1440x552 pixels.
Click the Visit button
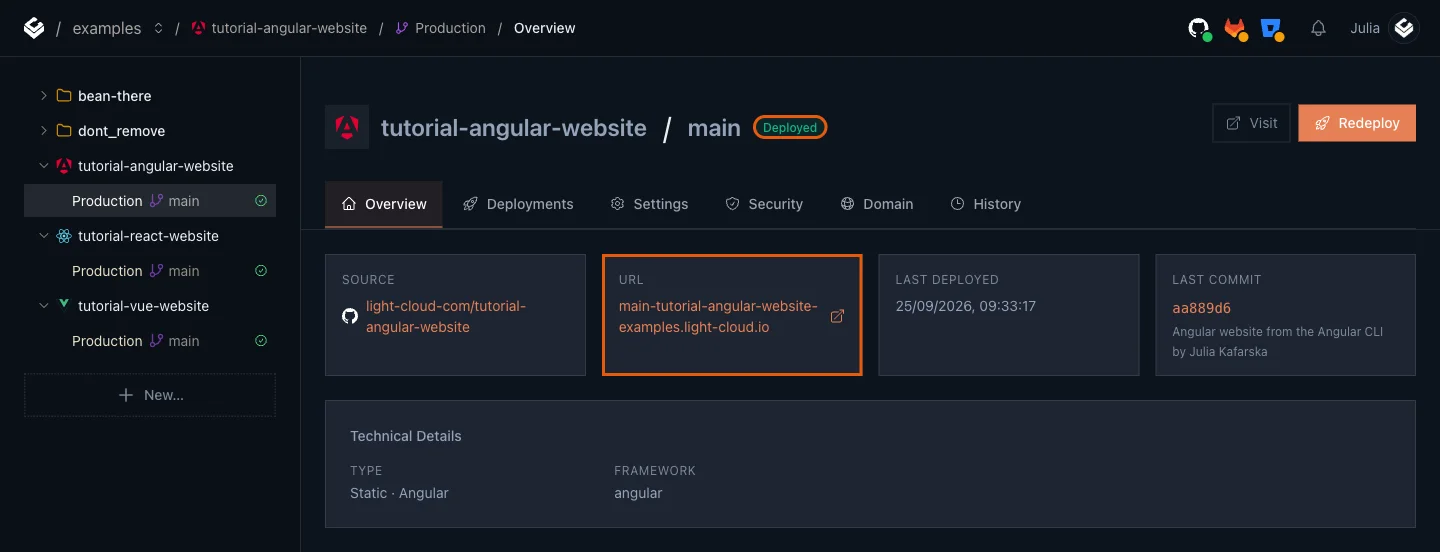[x=1251, y=123]
